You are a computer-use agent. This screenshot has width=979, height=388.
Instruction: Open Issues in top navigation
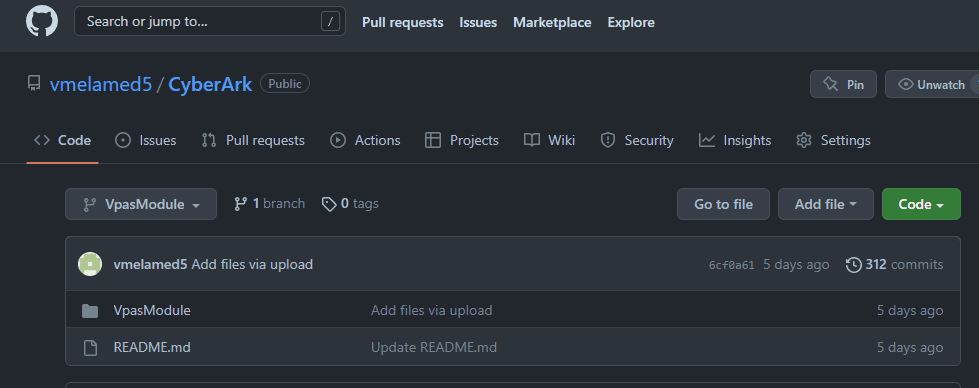pyautogui.click(x=478, y=22)
